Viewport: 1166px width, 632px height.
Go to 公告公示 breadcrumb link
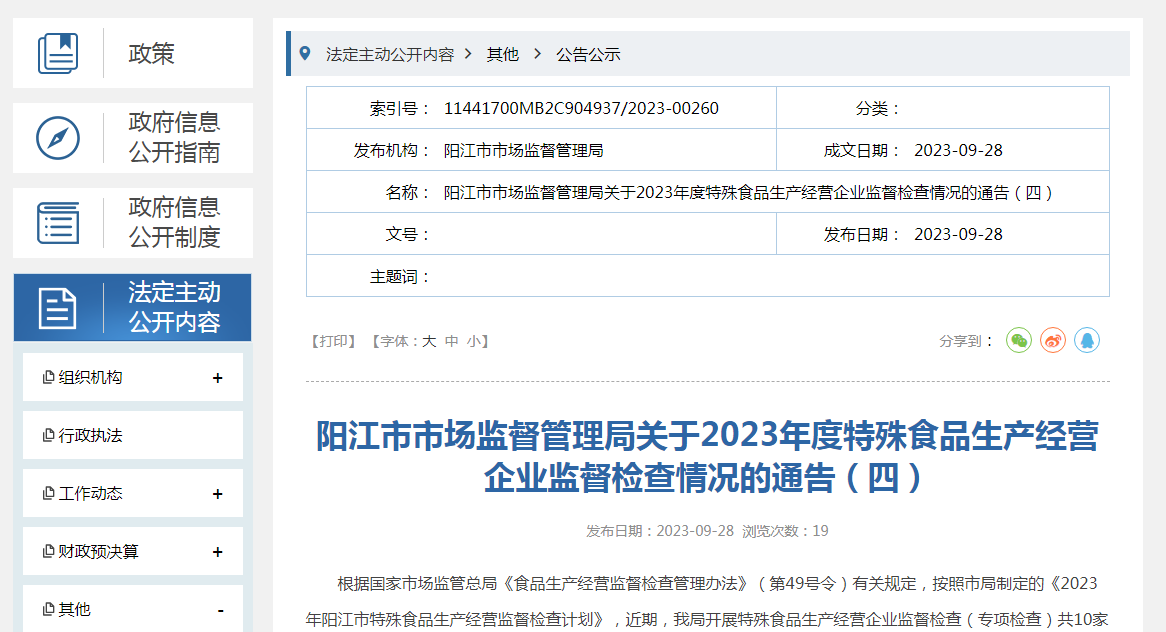588,55
